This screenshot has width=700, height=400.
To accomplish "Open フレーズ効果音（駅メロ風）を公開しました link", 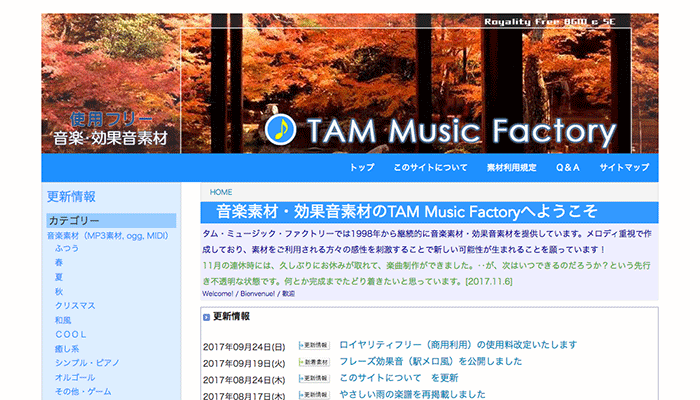I will [x=430, y=361].
